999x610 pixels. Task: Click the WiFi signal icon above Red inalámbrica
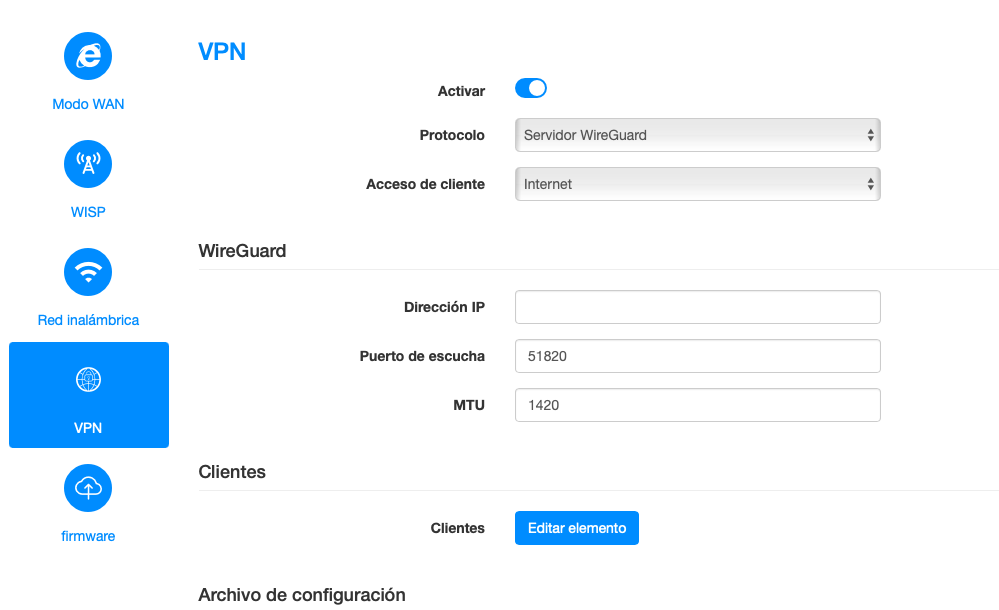88,272
